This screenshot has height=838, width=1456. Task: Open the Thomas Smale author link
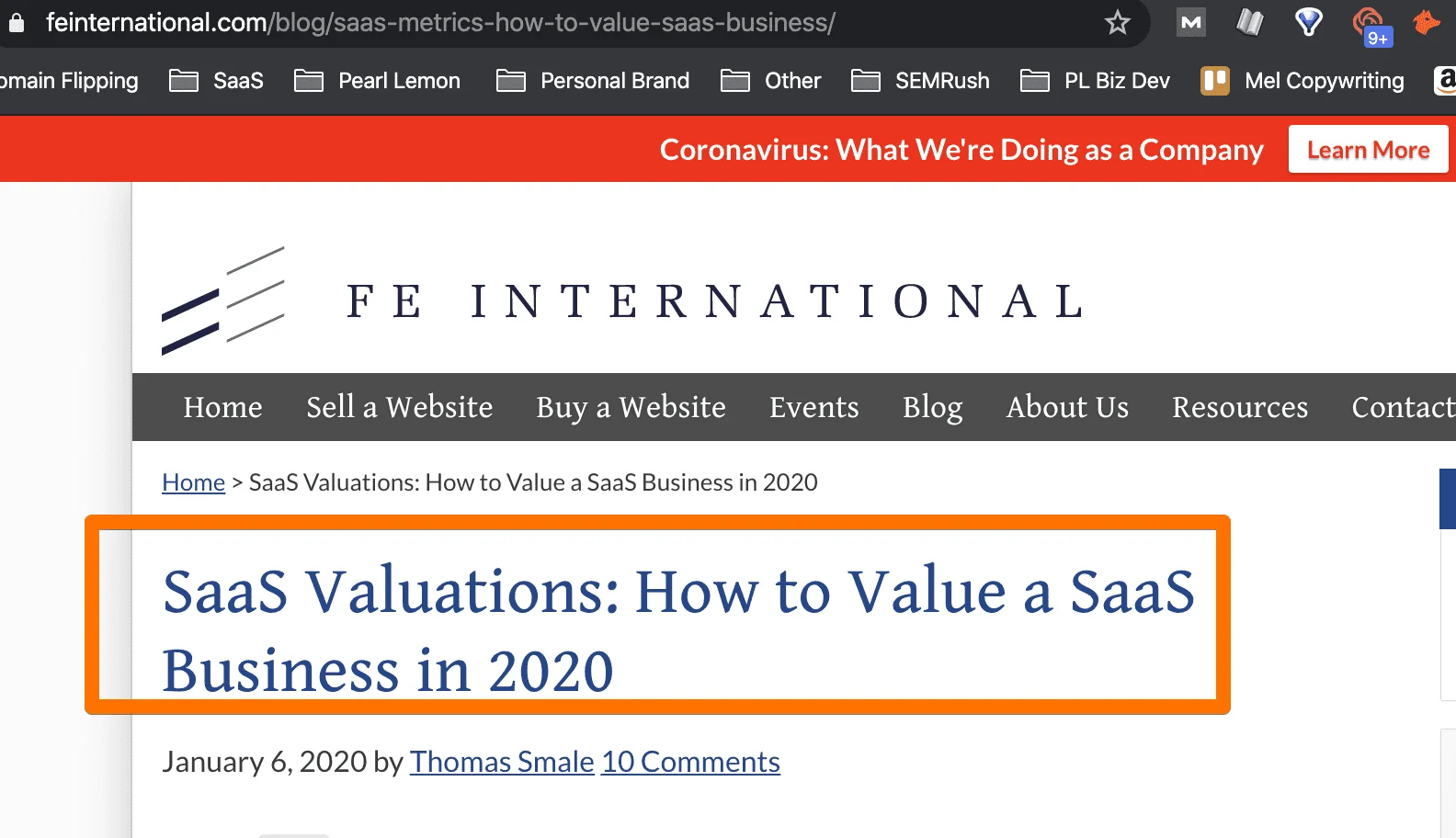[x=502, y=762]
